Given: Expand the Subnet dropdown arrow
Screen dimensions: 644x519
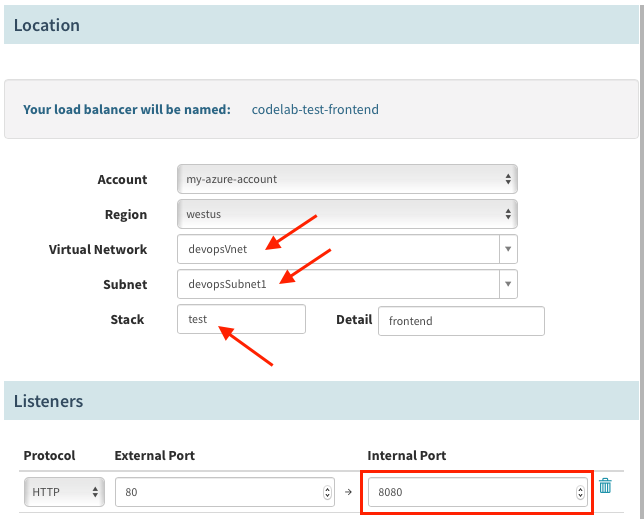Looking at the screenshot, I should coord(508,284).
